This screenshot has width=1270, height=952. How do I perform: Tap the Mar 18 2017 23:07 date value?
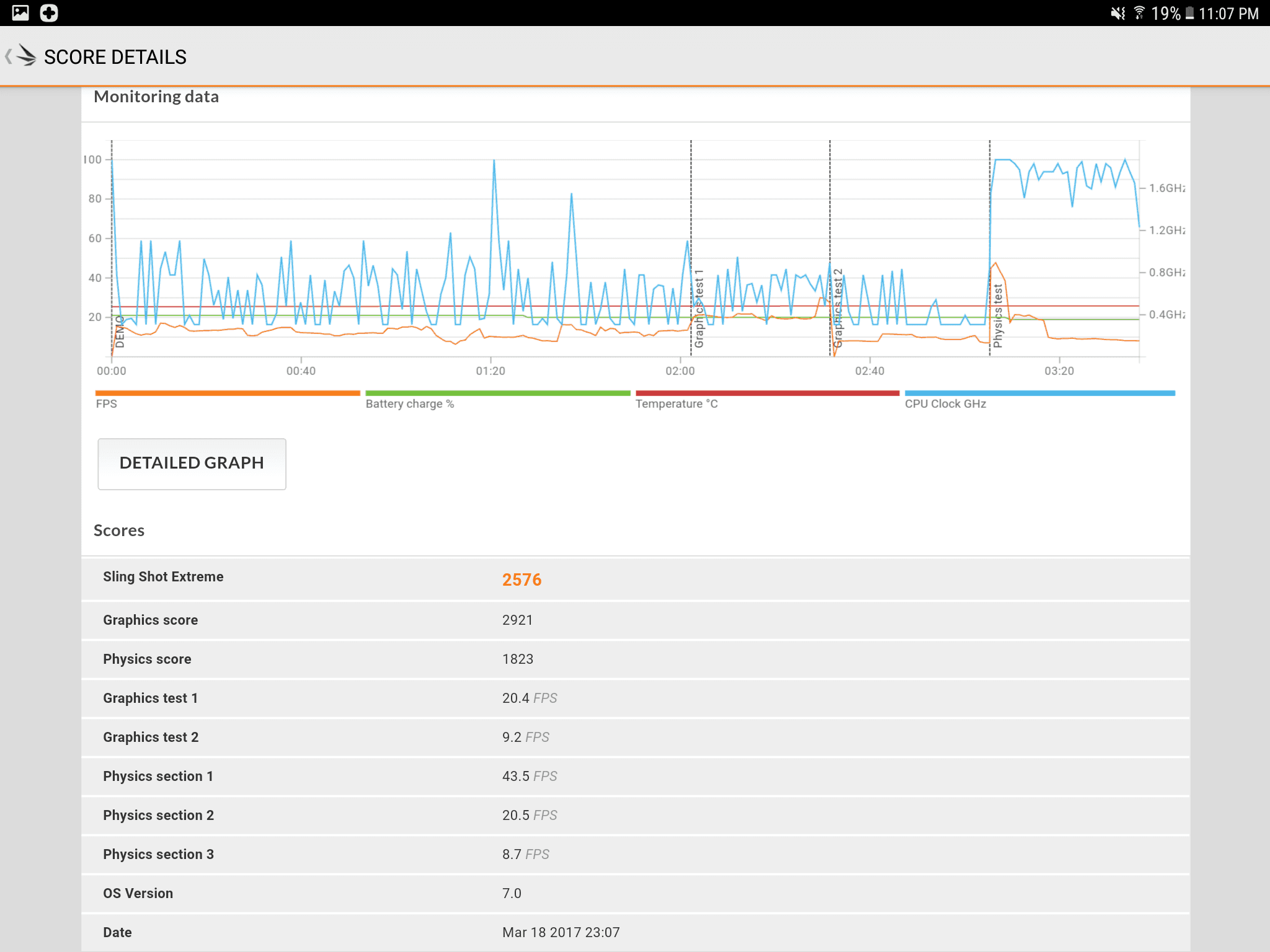click(561, 933)
